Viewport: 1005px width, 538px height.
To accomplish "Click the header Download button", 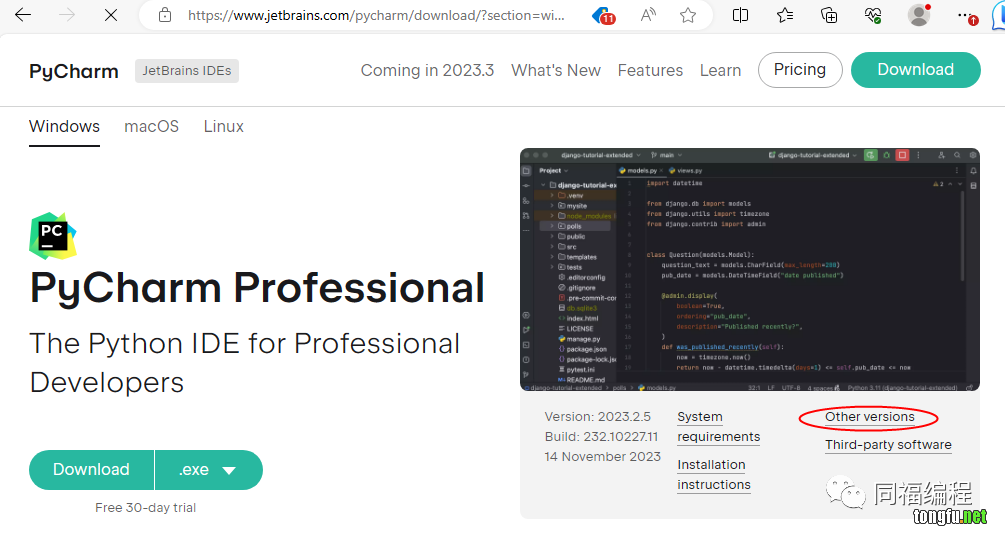I will click(x=915, y=70).
